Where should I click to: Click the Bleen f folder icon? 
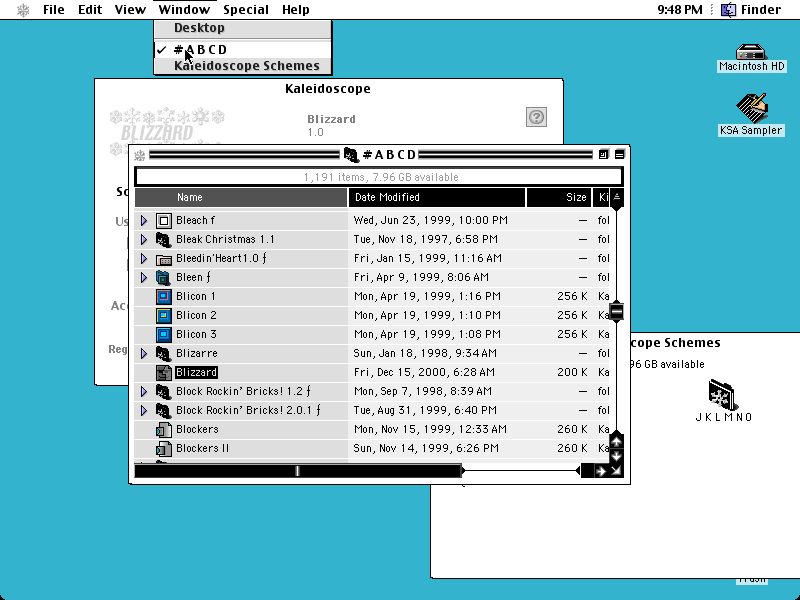pyautogui.click(x=164, y=278)
